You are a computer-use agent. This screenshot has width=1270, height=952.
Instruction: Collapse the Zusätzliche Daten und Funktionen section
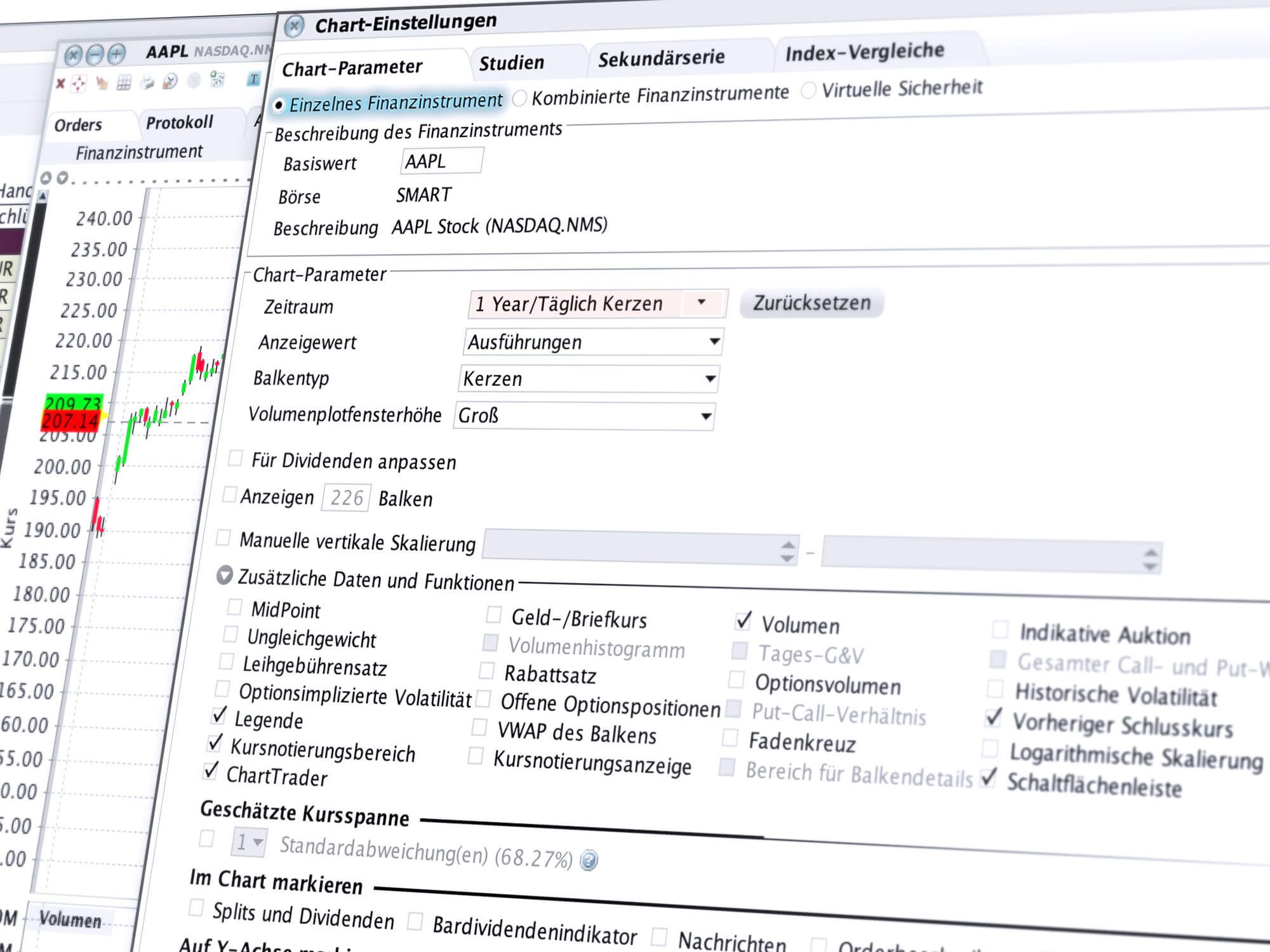point(224,575)
